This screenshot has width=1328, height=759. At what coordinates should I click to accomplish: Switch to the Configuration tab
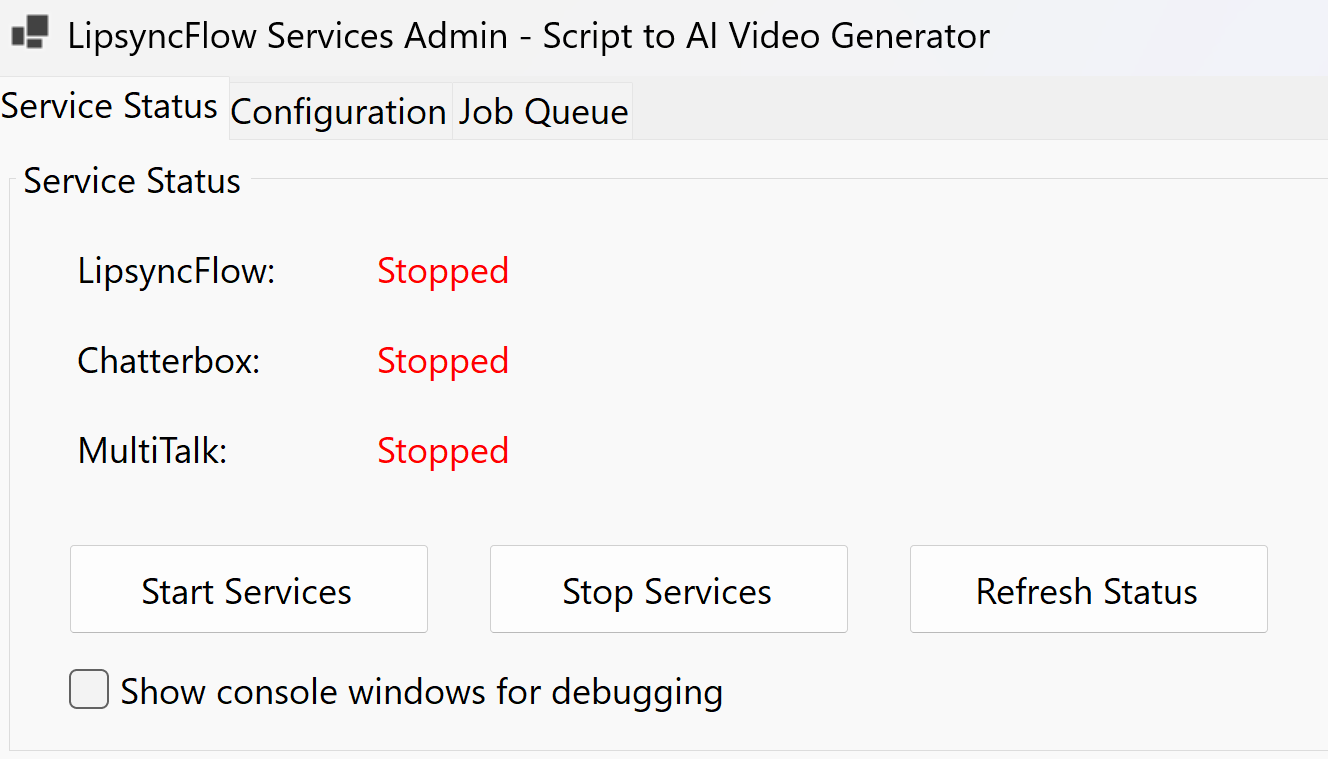click(339, 111)
